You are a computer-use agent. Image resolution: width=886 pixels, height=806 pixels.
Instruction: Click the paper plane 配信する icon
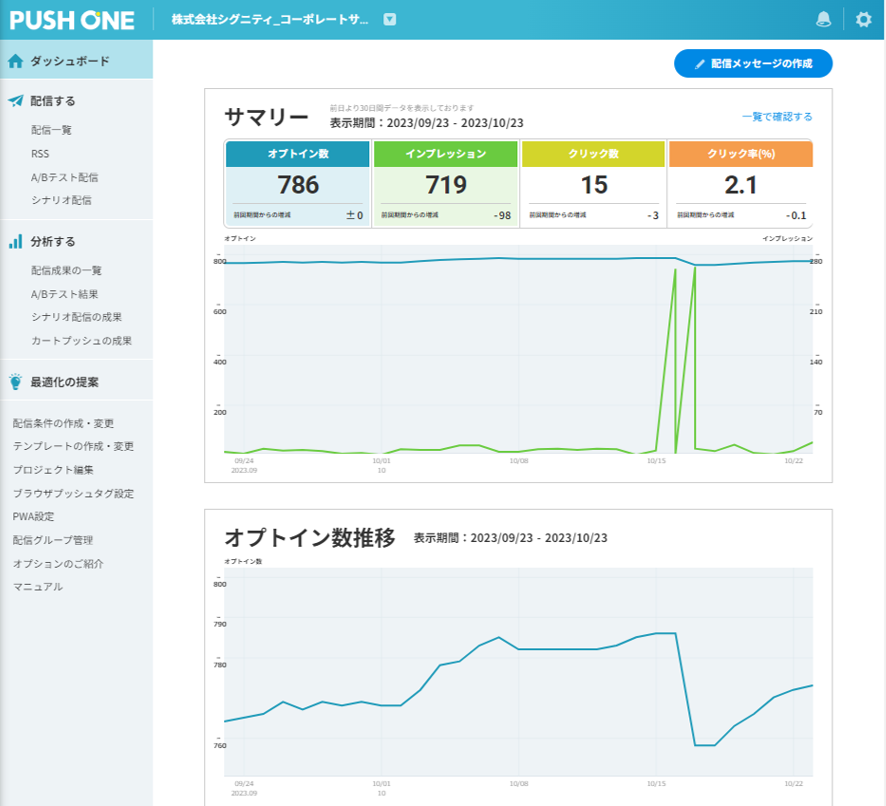click(15, 101)
